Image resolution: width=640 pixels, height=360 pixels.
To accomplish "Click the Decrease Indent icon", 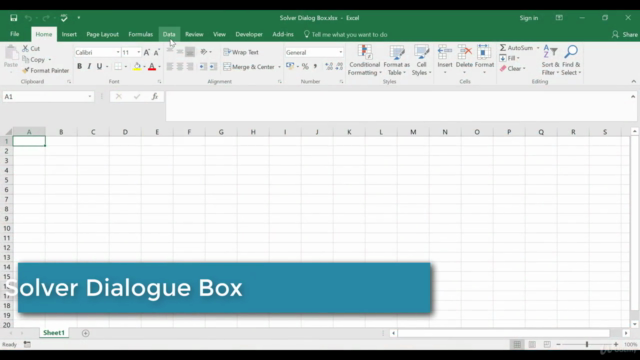I will tap(203, 67).
